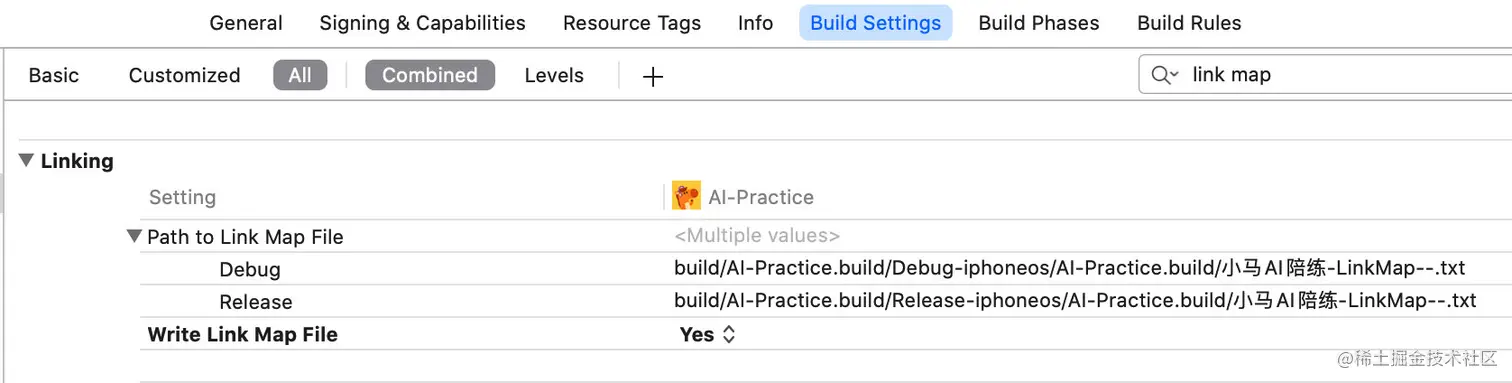Open the Resource Tags tab
Screen dimensions: 1512x383
[x=632, y=23]
